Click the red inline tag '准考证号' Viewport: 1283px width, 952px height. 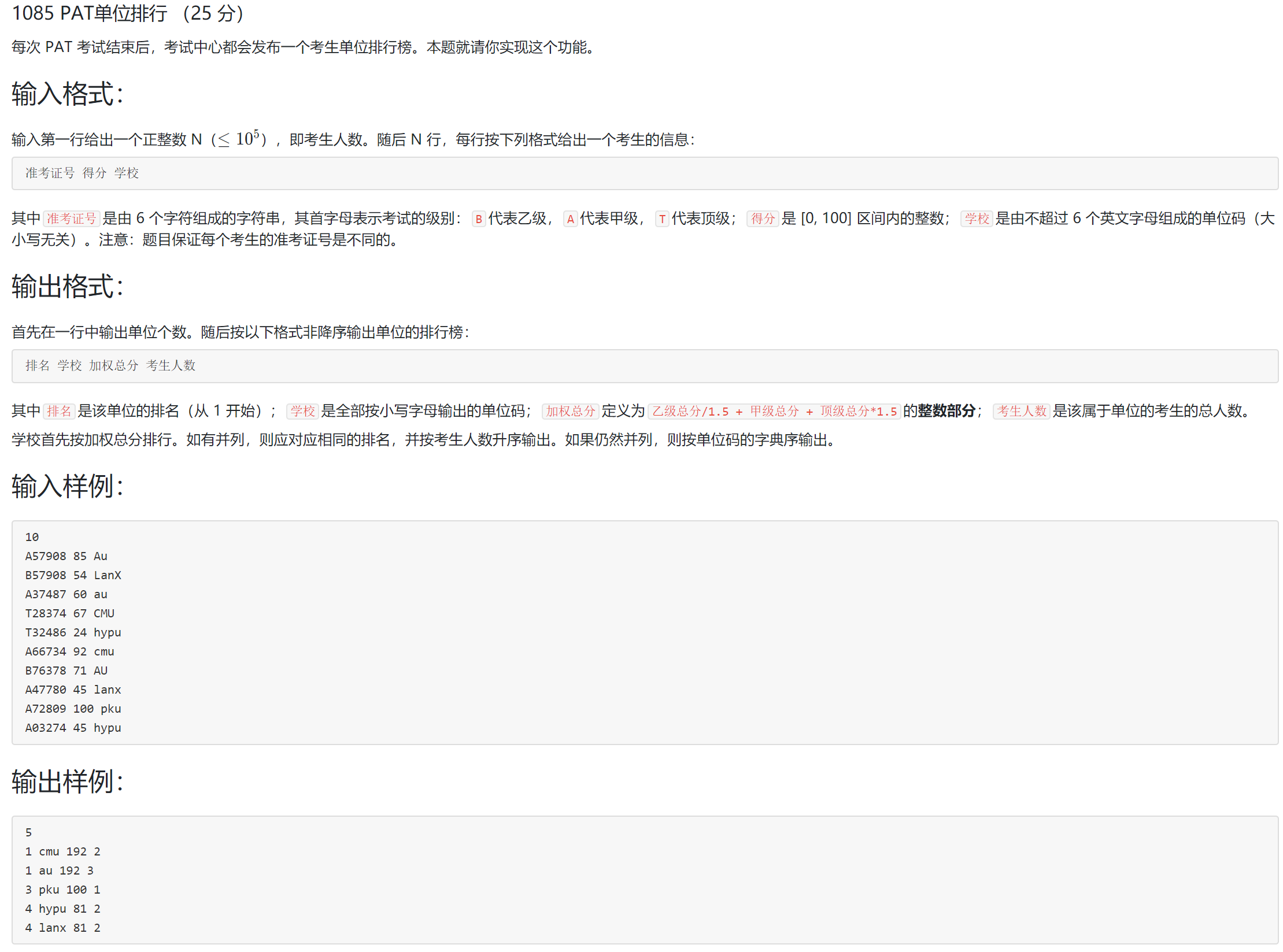click(71, 218)
